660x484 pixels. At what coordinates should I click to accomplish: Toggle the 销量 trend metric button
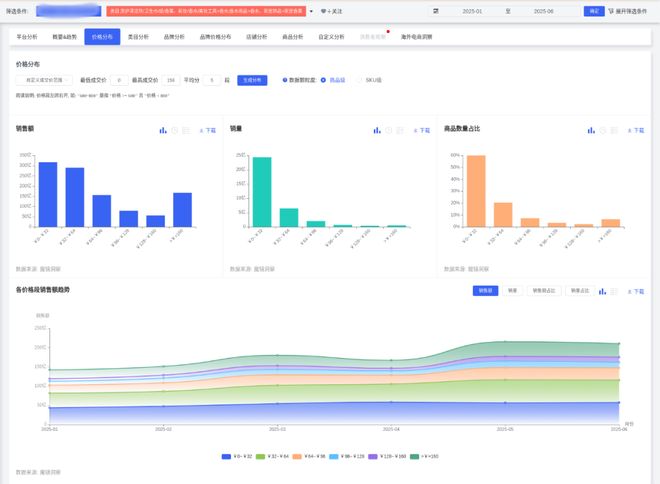pyautogui.click(x=513, y=291)
